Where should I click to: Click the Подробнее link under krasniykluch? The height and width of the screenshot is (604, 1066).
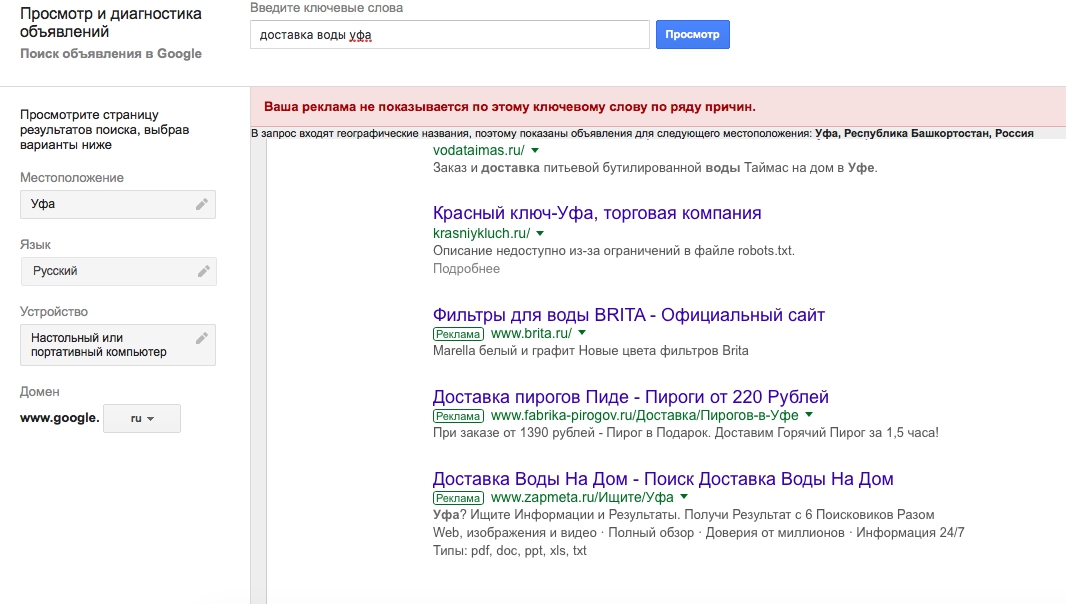click(x=466, y=269)
